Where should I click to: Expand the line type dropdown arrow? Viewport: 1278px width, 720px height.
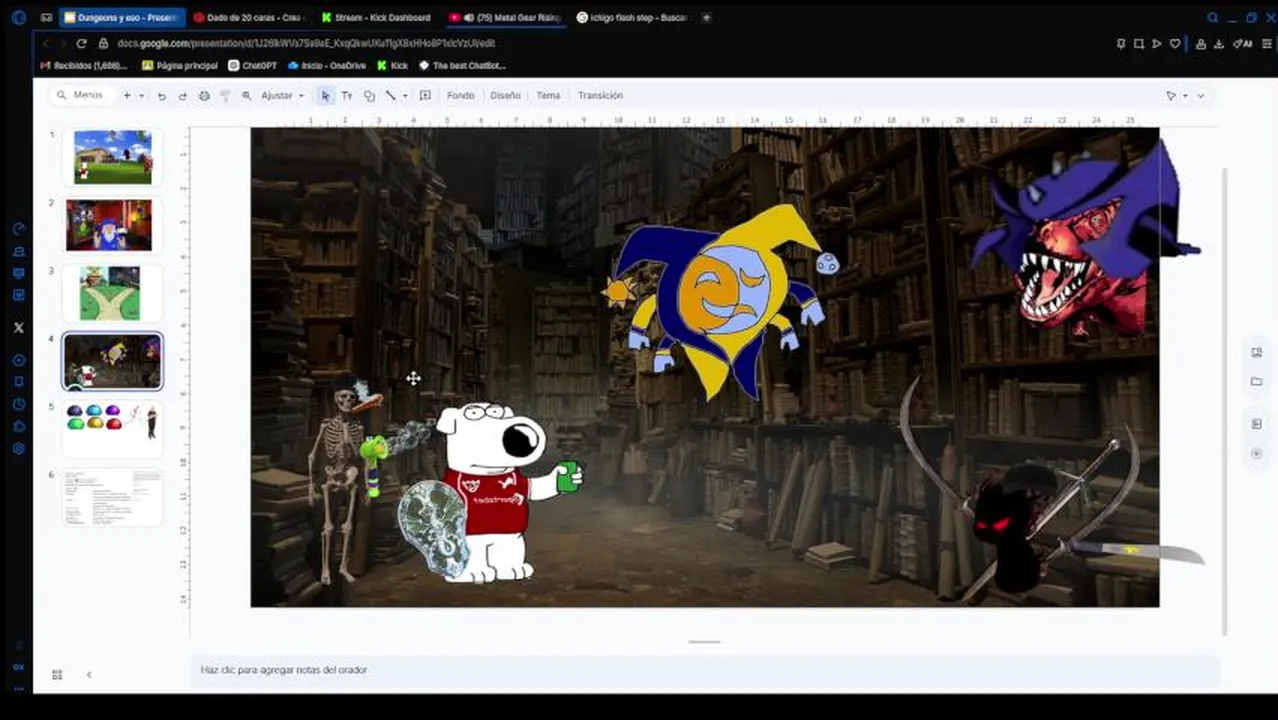click(404, 96)
